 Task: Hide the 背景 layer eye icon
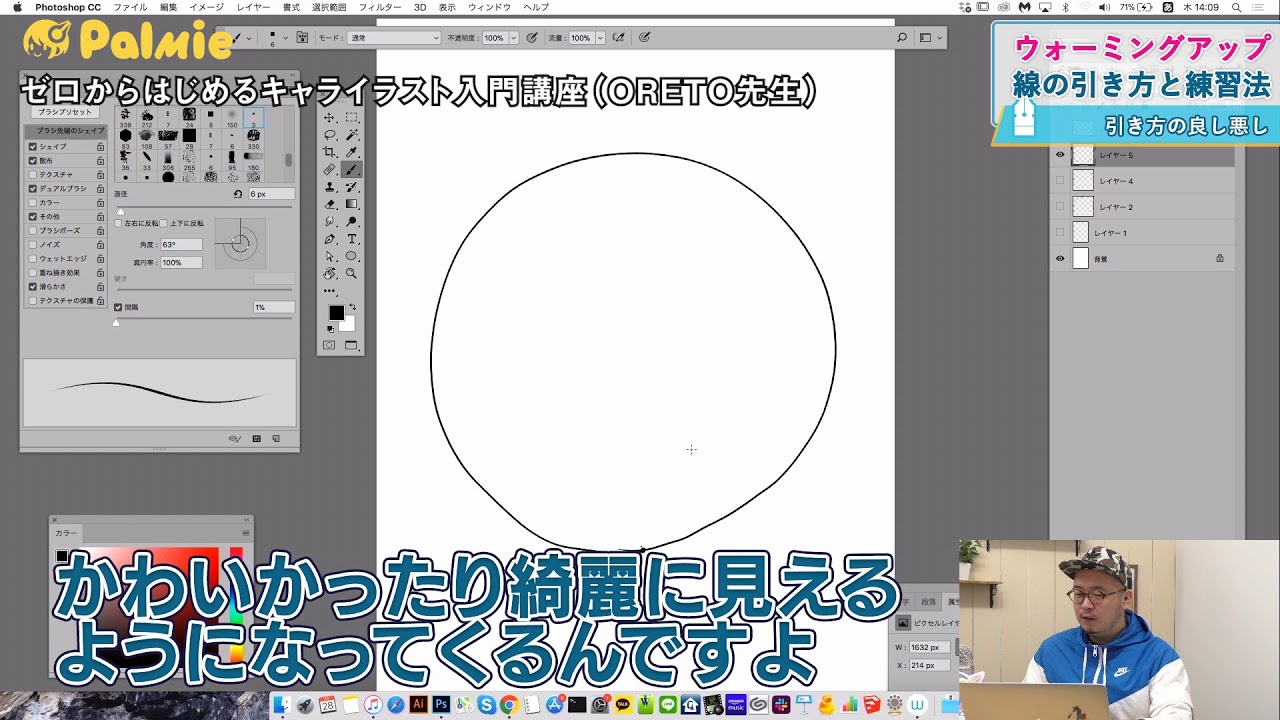coord(1060,259)
